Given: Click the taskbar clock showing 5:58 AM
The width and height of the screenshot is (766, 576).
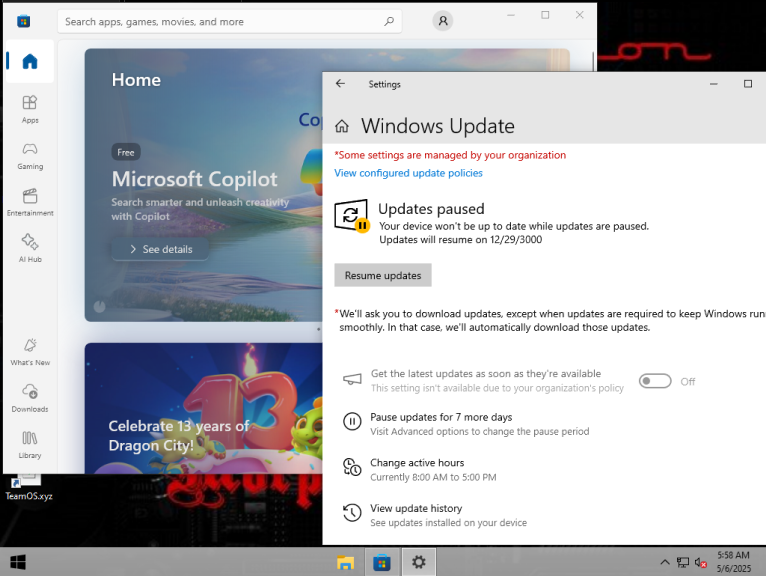Looking at the screenshot, I should tap(733, 562).
